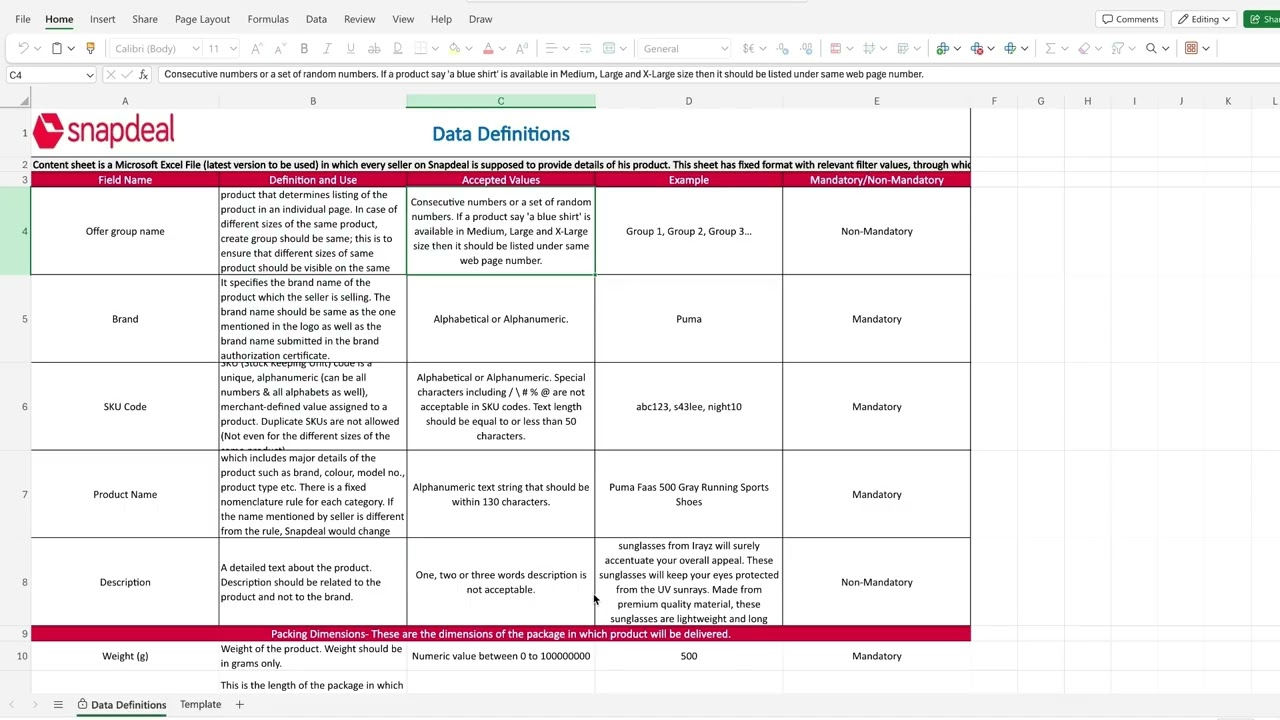Click the Paste clipboard icon

pyautogui.click(x=57, y=48)
